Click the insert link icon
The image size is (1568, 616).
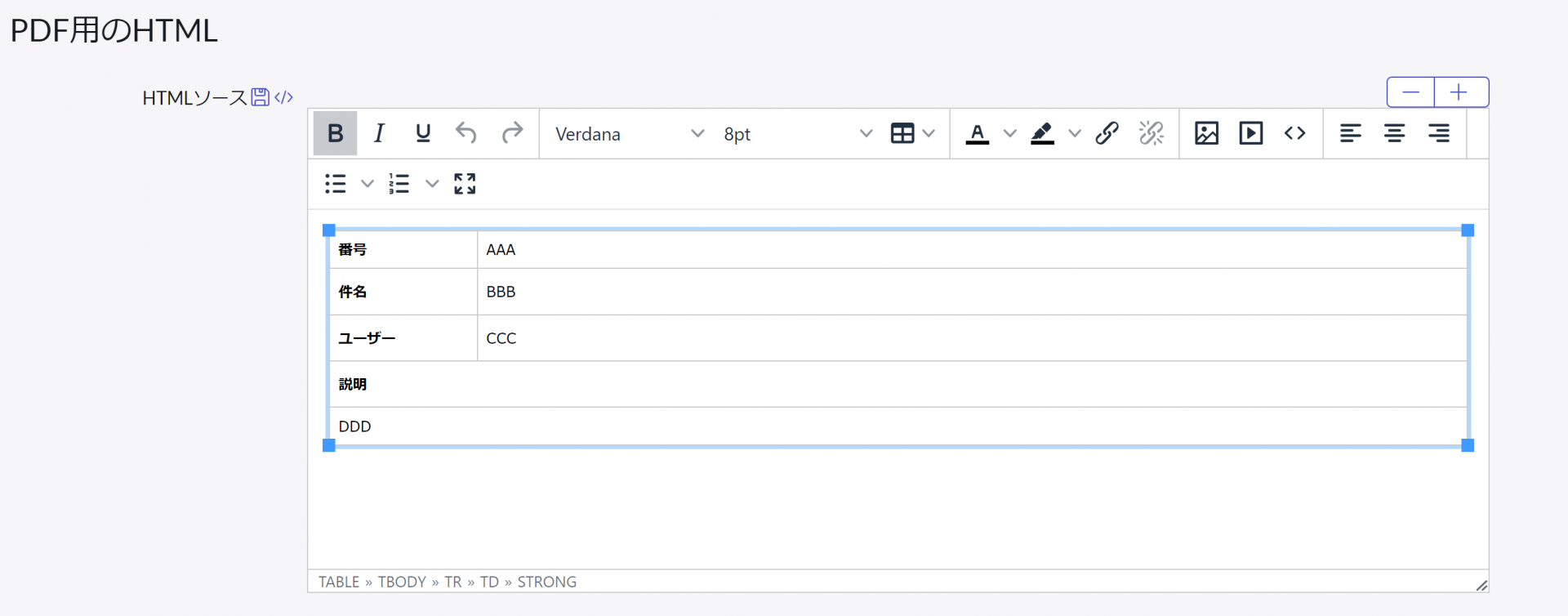click(1107, 133)
